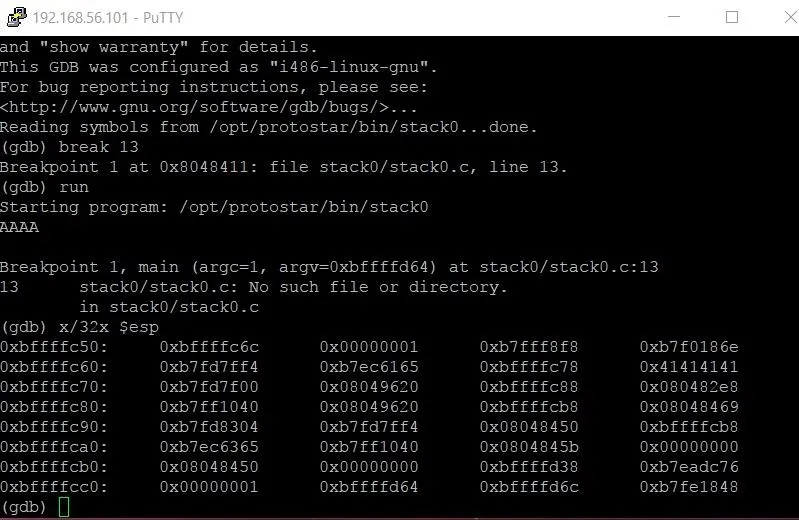Click the 'x/32x $esp' command text
The height and width of the screenshot is (520, 799).
109,327
